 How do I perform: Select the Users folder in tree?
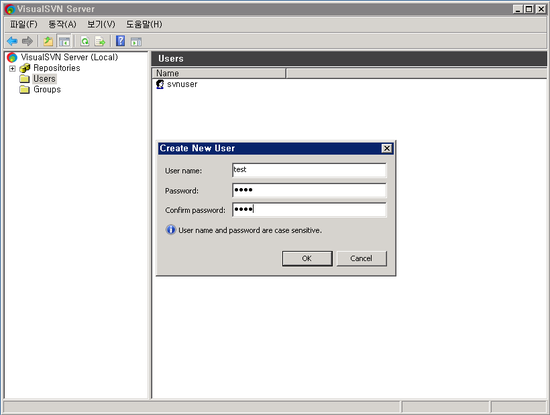(x=44, y=79)
